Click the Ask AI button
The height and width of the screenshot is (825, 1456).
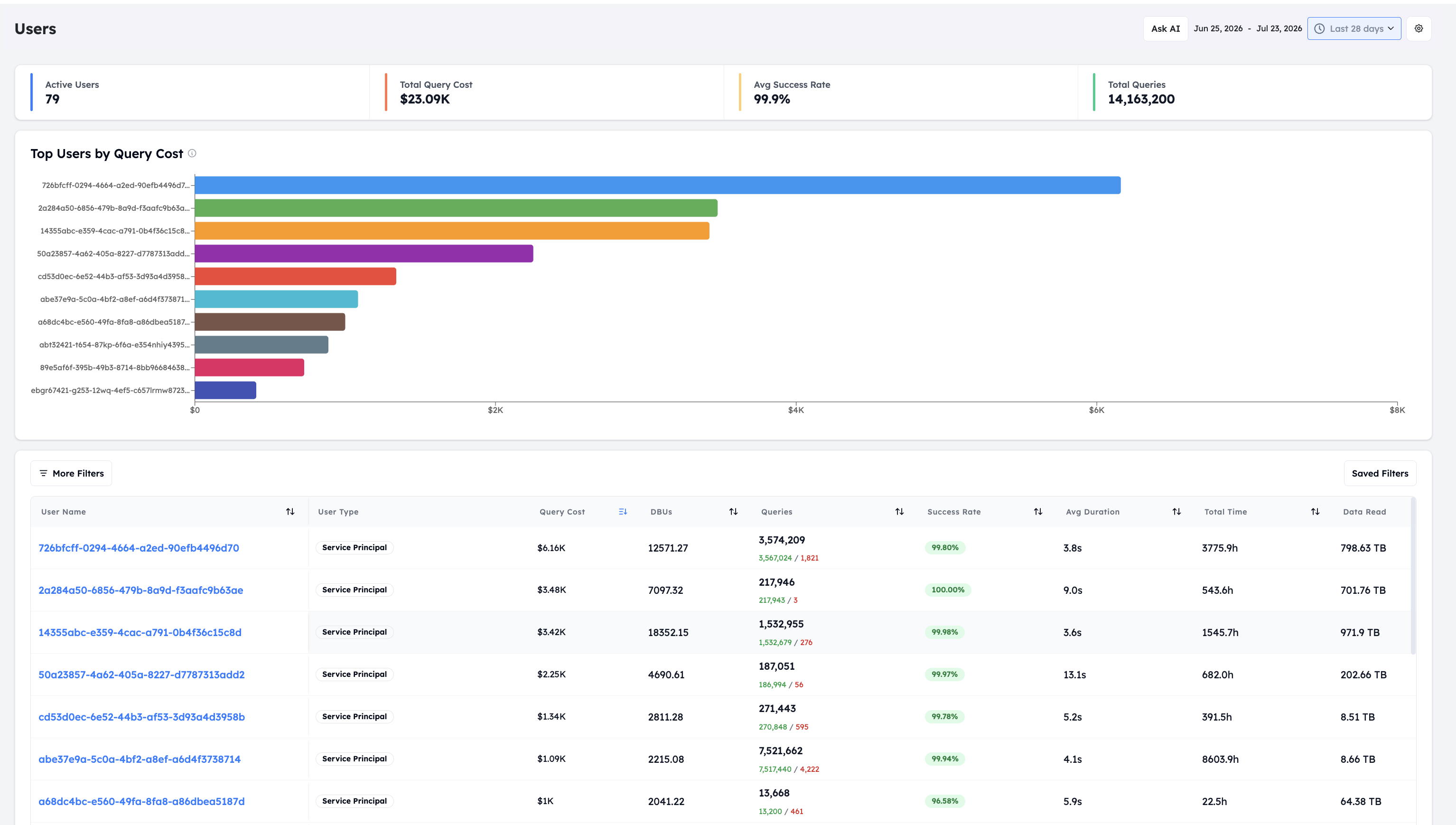point(1166,28)
